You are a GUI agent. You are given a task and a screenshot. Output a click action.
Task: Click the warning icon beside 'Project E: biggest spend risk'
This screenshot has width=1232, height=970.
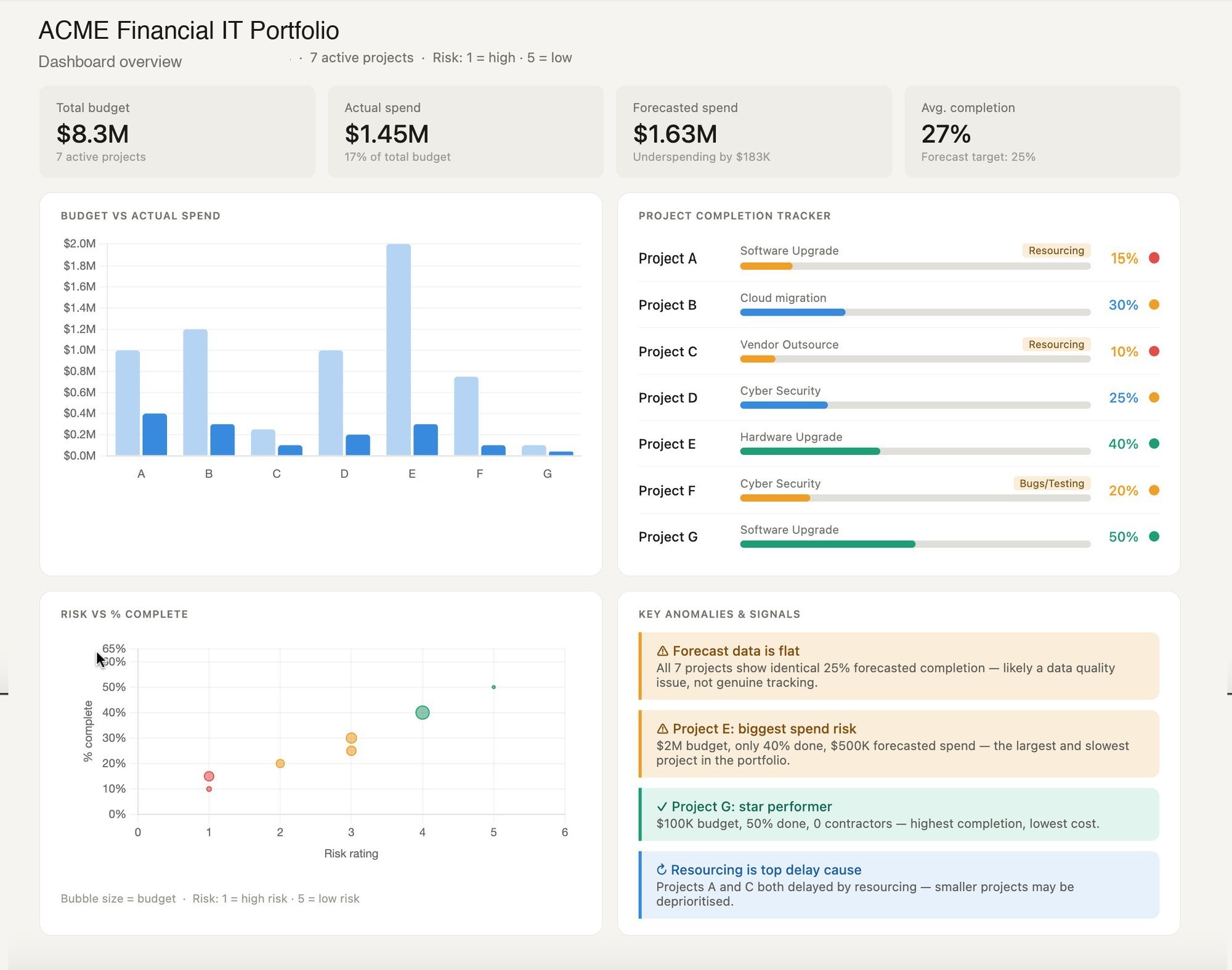pyautogui.click(x=662, y=728)
